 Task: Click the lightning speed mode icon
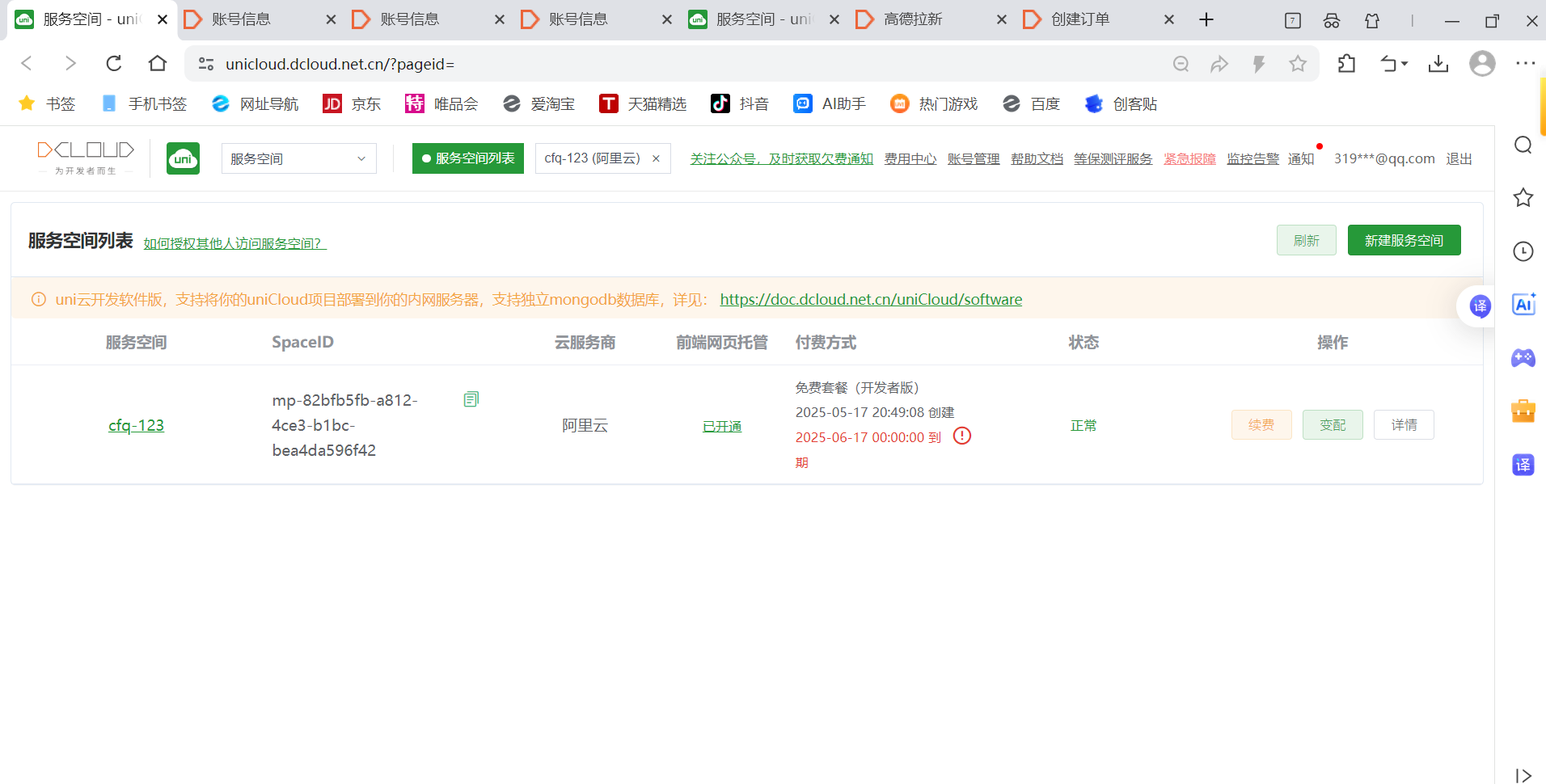pos(1259,64)
